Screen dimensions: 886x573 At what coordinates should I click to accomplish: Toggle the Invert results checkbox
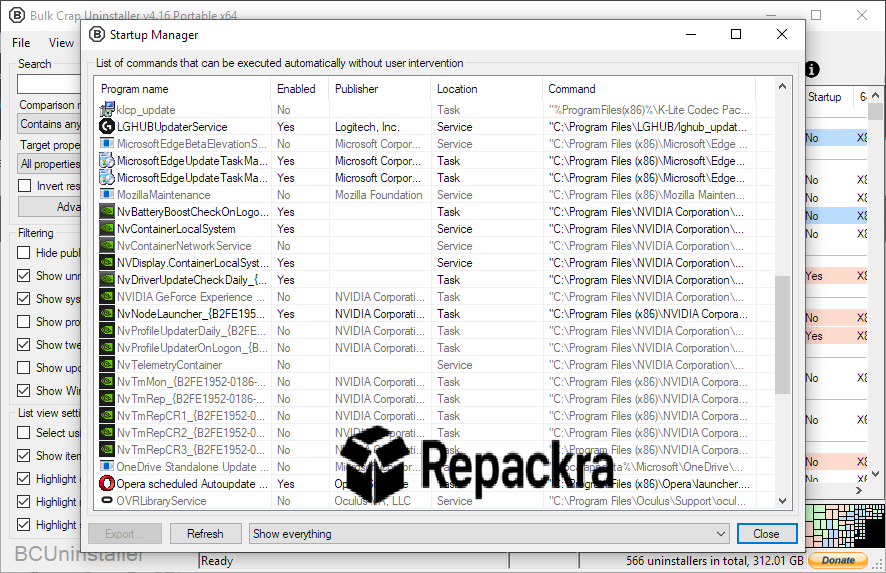tap(24, 185)
